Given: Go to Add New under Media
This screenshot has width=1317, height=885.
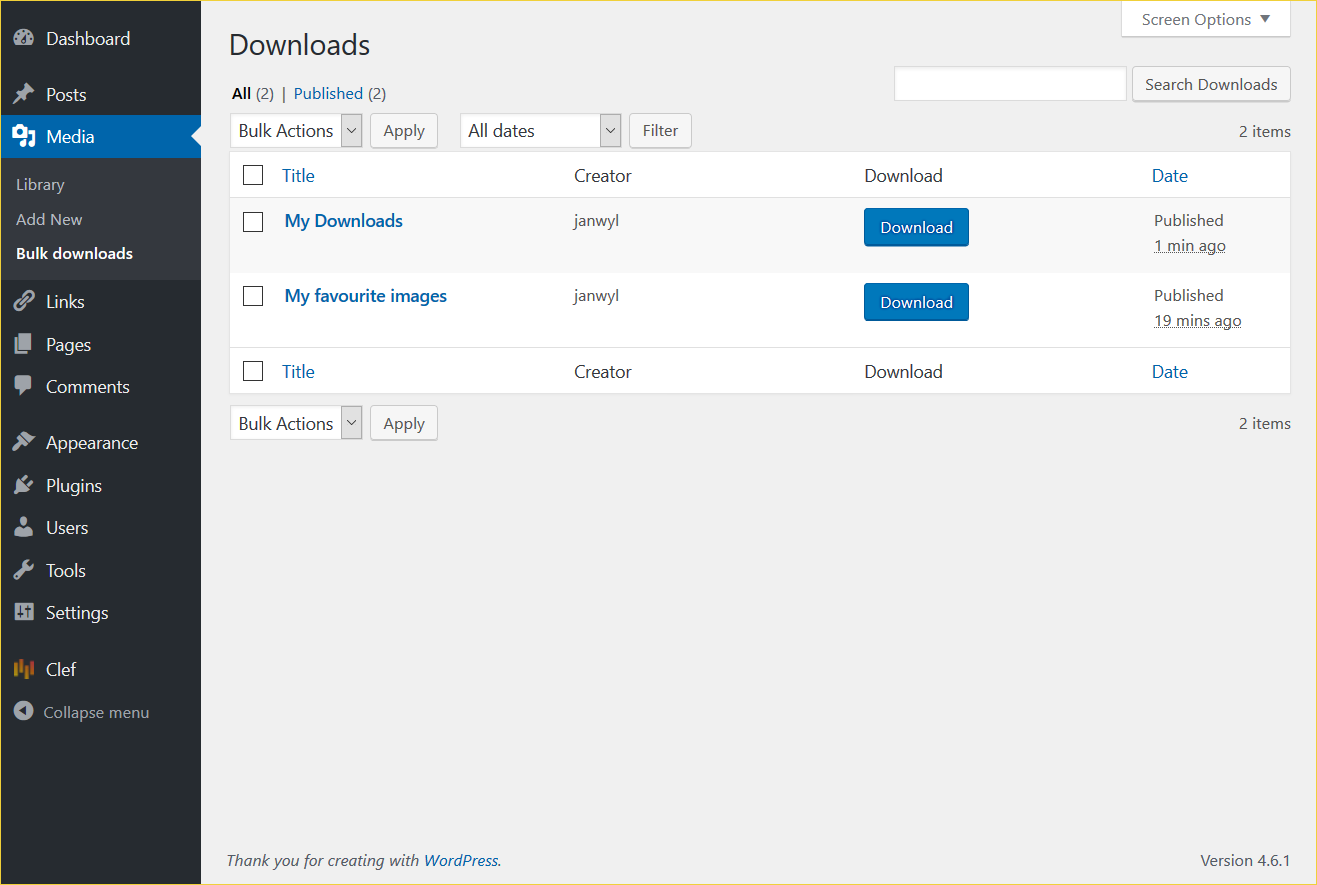Looking at the screenshot, I should point(49,220).
